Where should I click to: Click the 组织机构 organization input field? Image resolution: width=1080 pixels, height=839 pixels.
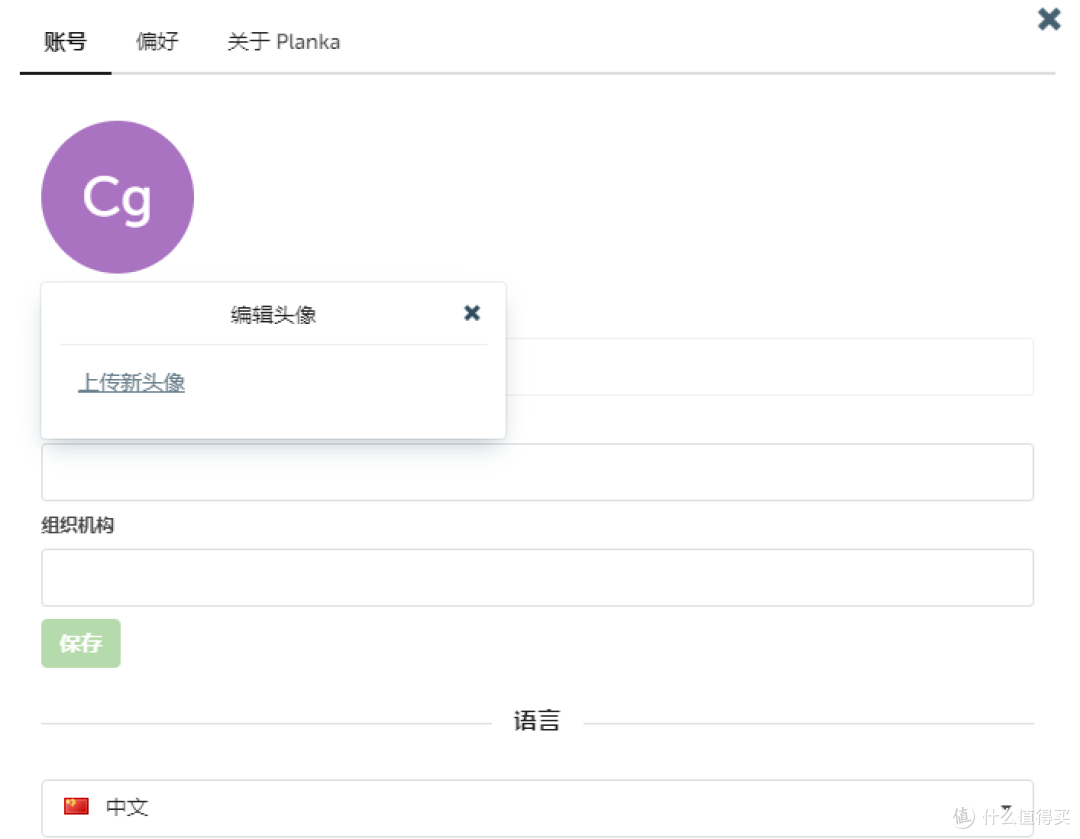tap(537, 577)
